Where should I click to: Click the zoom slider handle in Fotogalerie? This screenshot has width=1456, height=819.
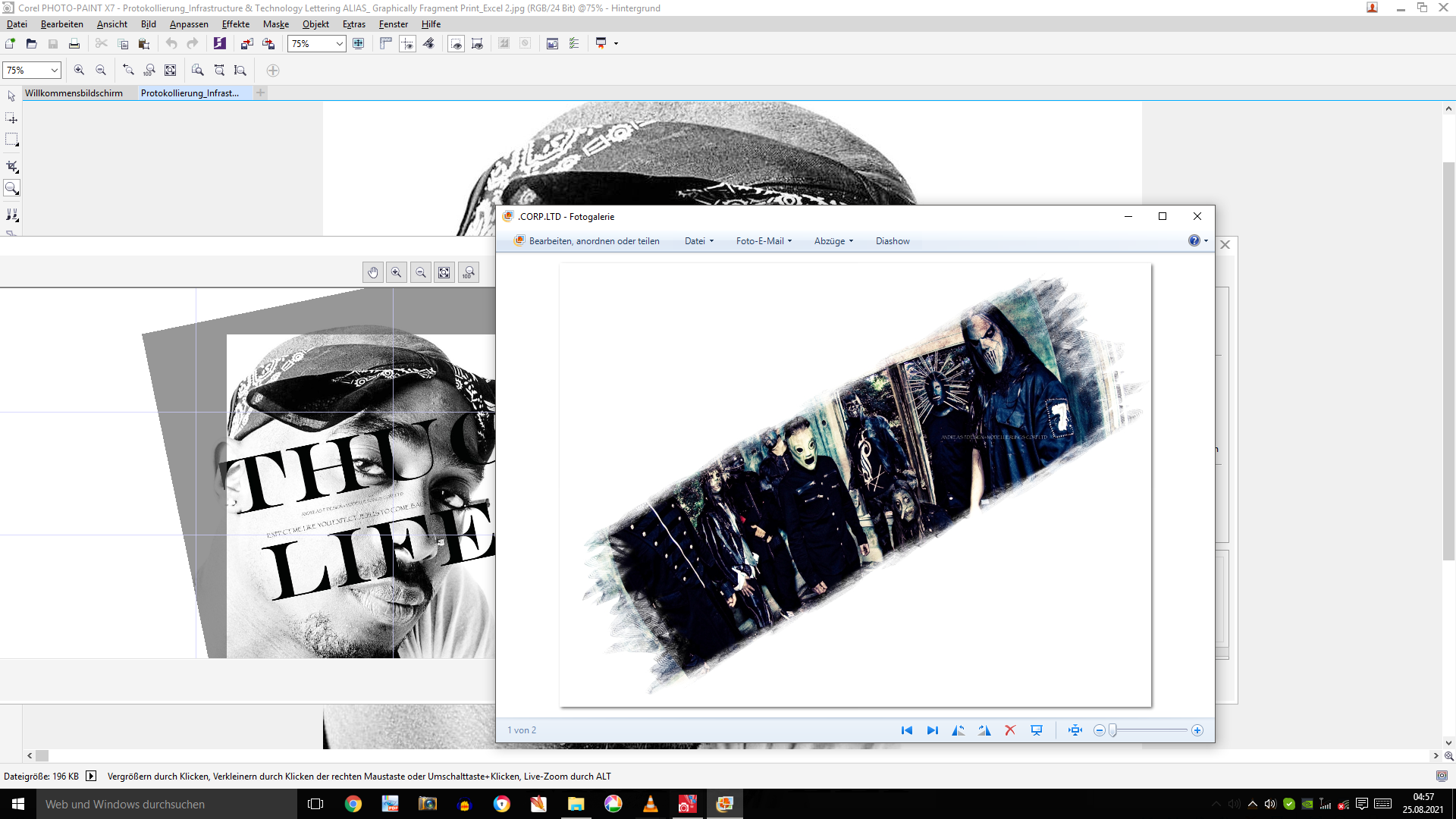(1112, 730)
